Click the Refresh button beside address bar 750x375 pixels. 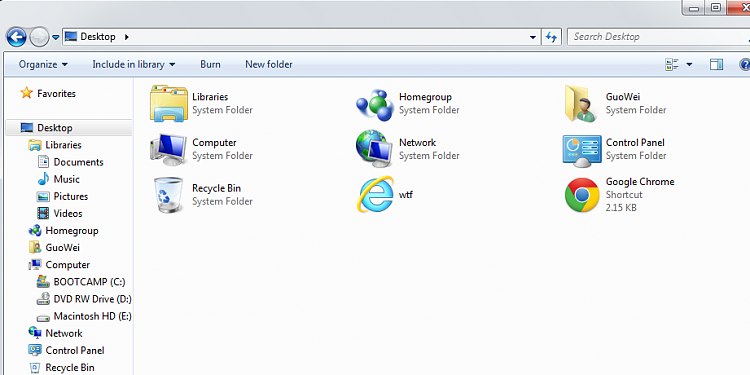551,37
